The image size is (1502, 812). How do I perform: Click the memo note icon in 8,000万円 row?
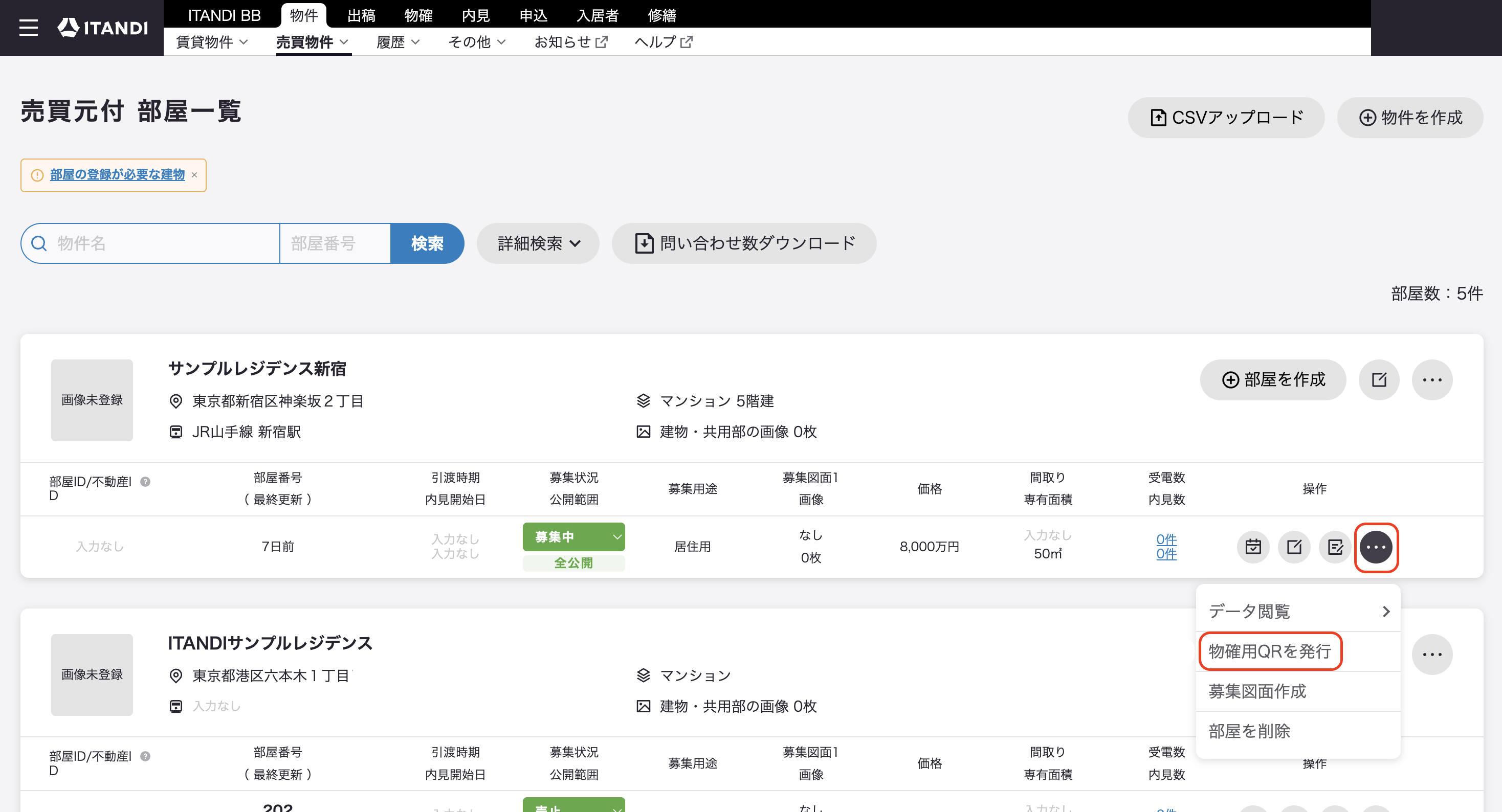(x=1335, y=547)
